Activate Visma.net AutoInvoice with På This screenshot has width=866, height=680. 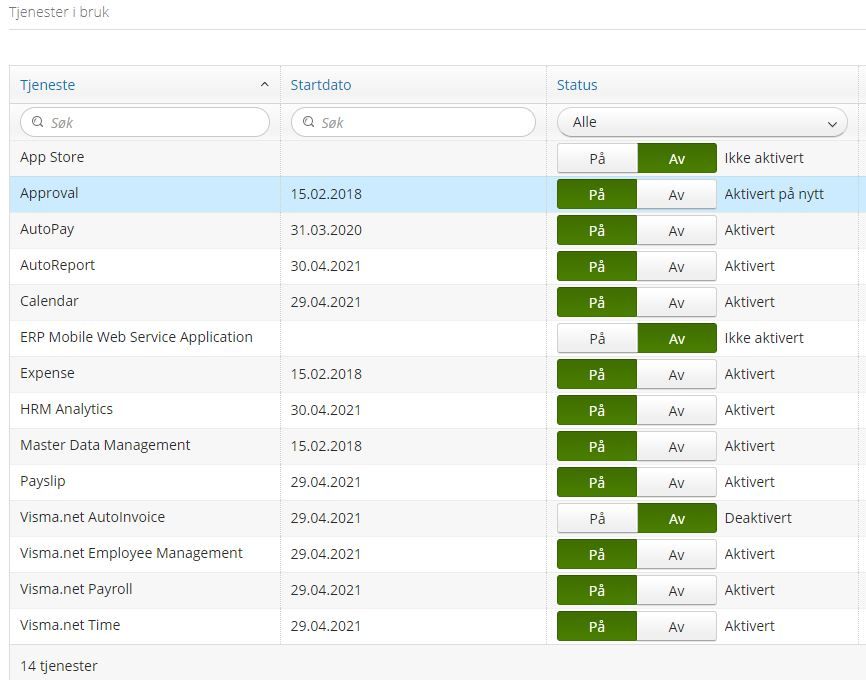click(597, 519)
